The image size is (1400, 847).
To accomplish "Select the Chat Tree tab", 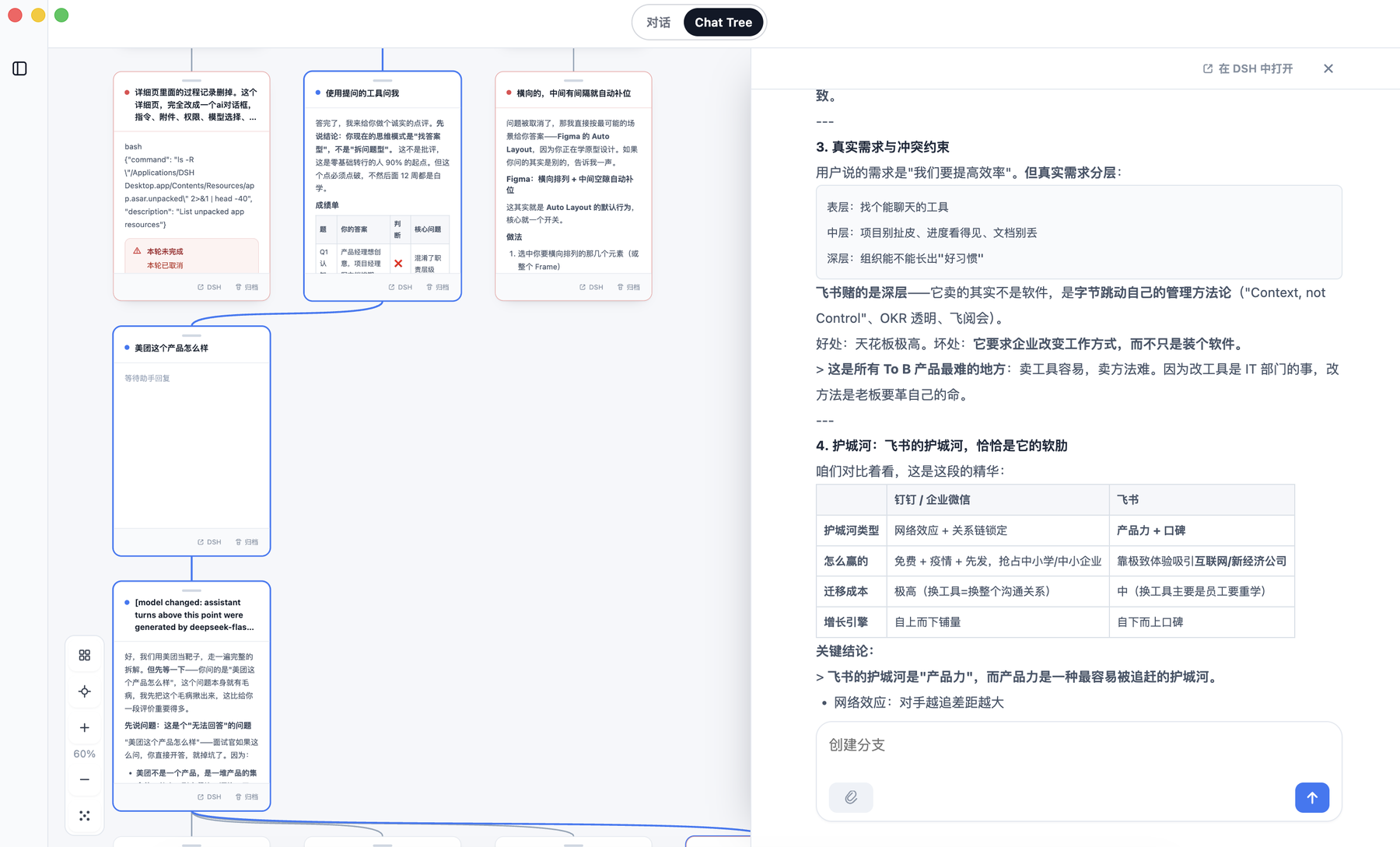I will pos(723,23).
